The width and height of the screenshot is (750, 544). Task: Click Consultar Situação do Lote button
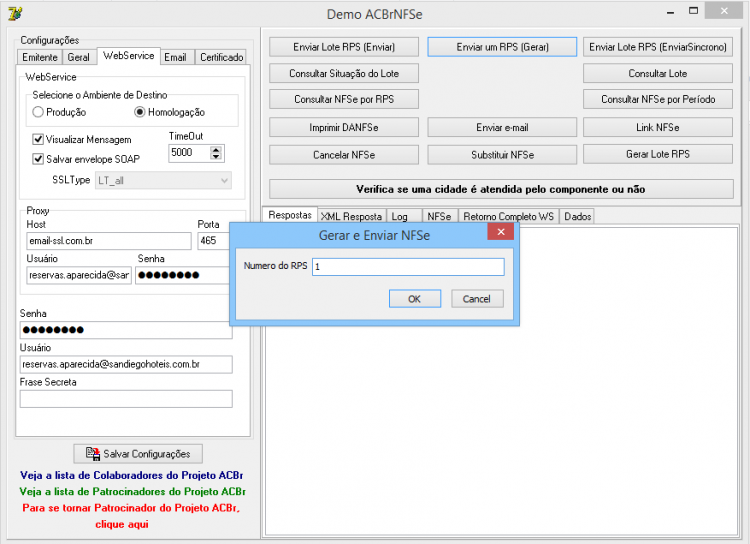coord(343,73)
